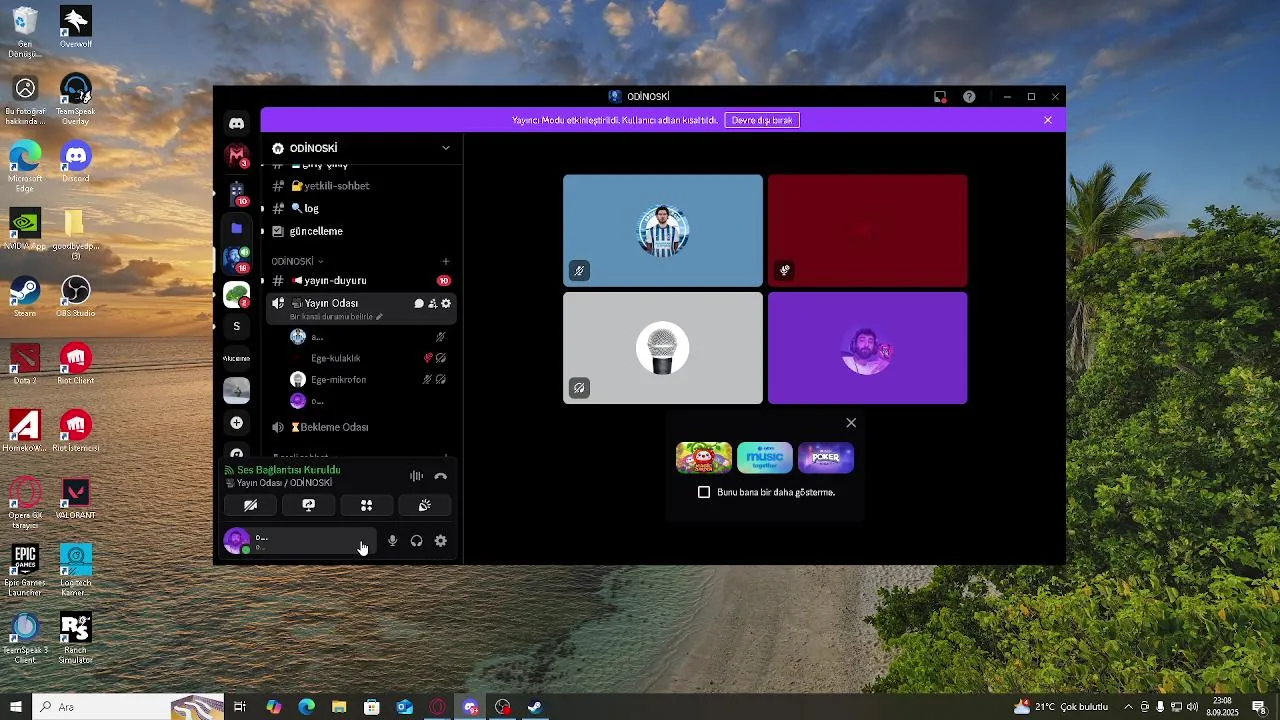This screenshot has height=720, width=1280.
Task: Focus blue video tile with footballer avatar
Action: pyautogui.click(x=663, y=231)
